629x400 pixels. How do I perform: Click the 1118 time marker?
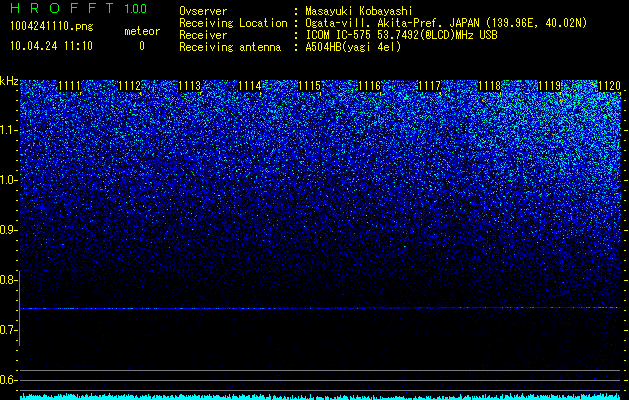tap(489, 86)
